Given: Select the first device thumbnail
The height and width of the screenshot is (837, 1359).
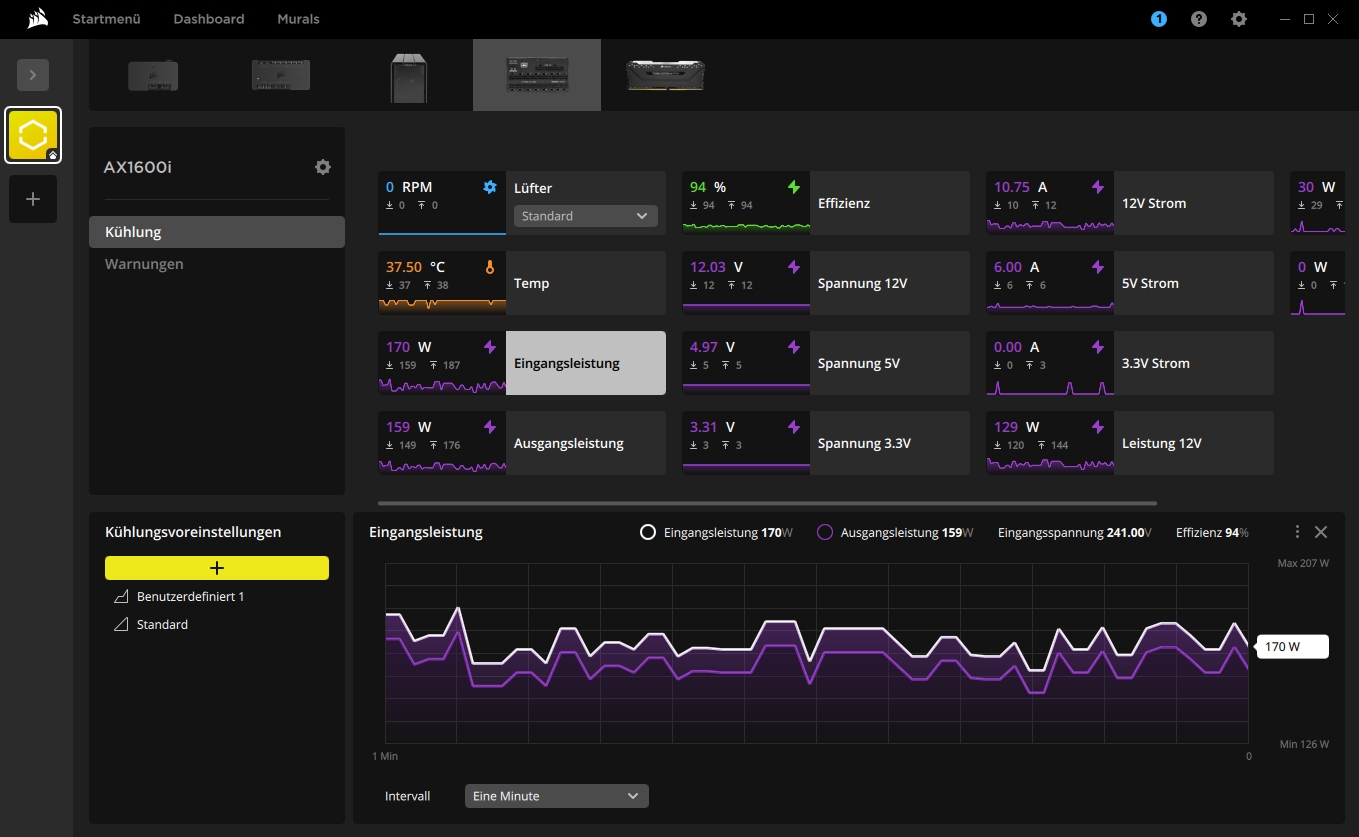Looking at the screenshot, I should pyautogui.click(x=153, y=75).
